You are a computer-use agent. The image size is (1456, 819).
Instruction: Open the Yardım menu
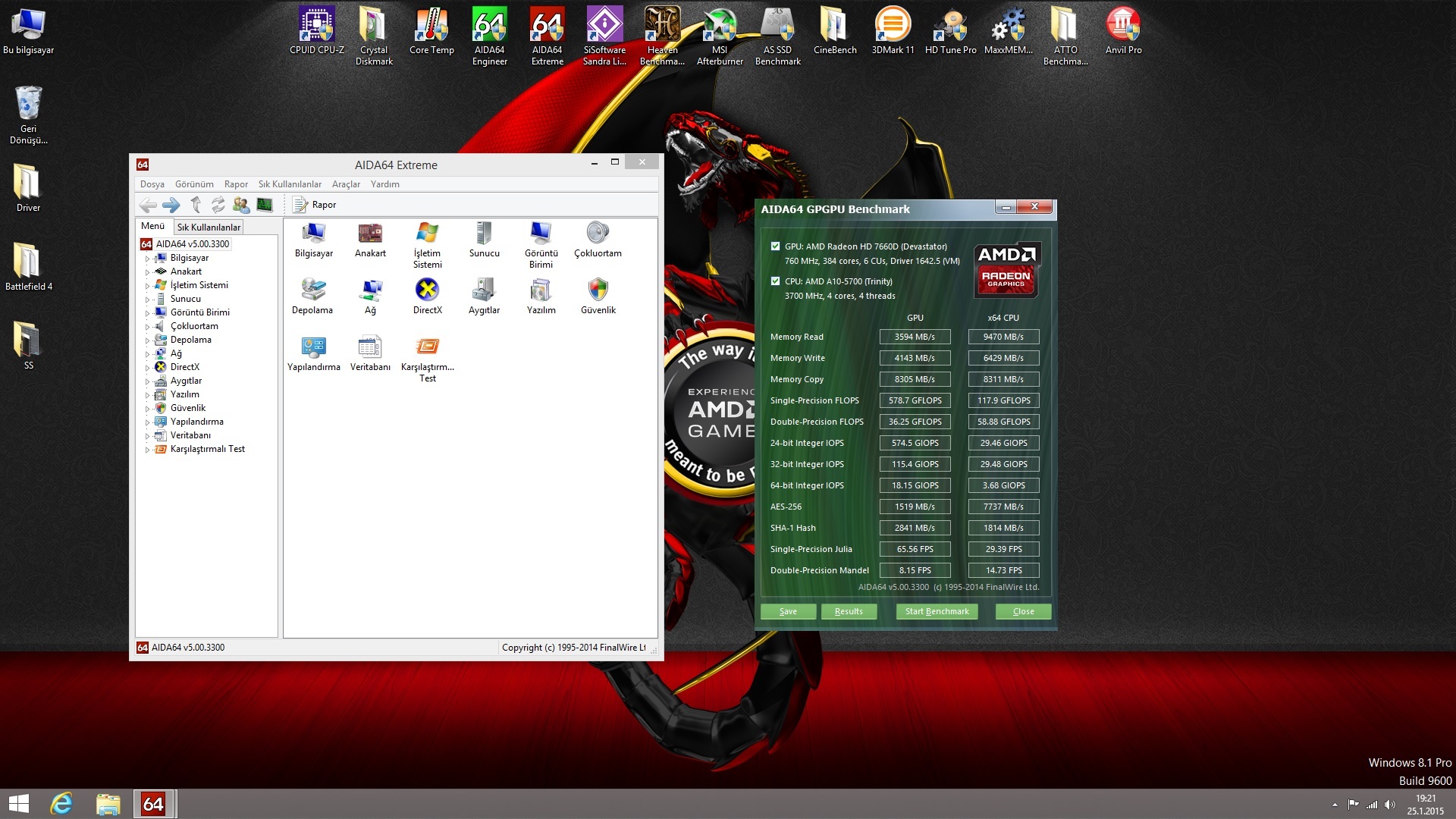click(x=384, y=184)
